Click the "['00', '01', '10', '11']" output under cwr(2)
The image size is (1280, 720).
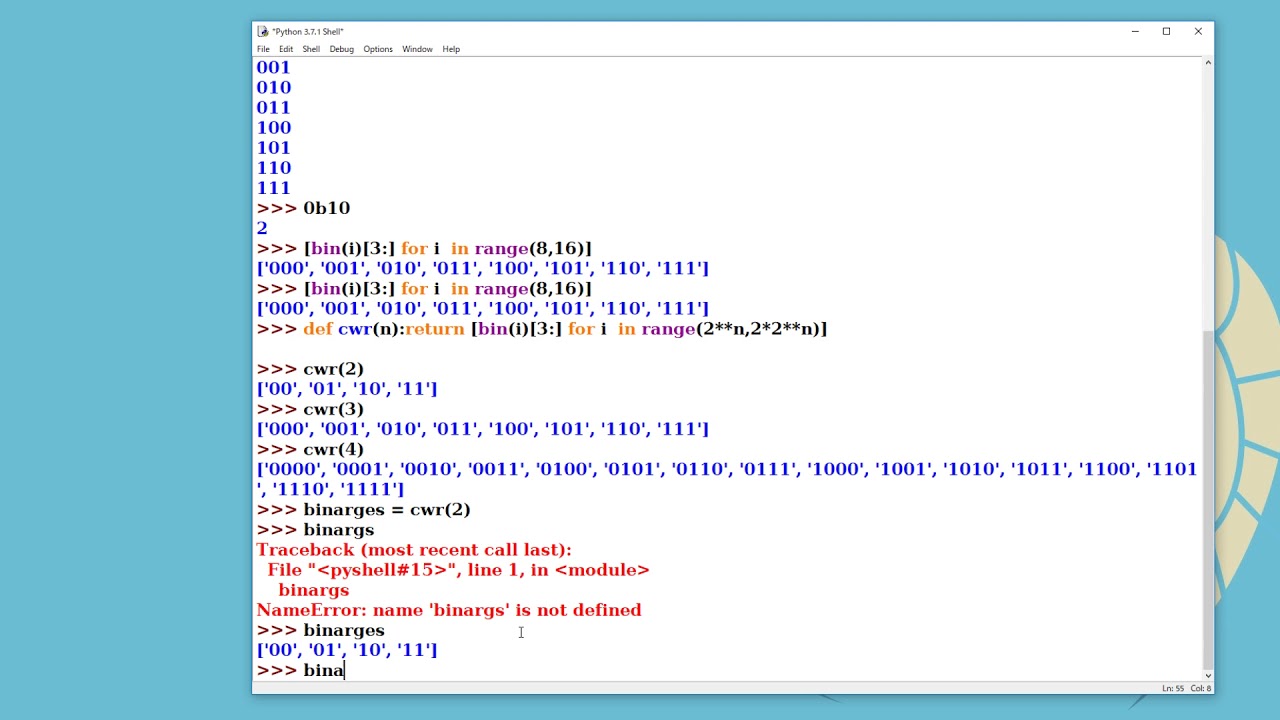(x=347, y=389)
